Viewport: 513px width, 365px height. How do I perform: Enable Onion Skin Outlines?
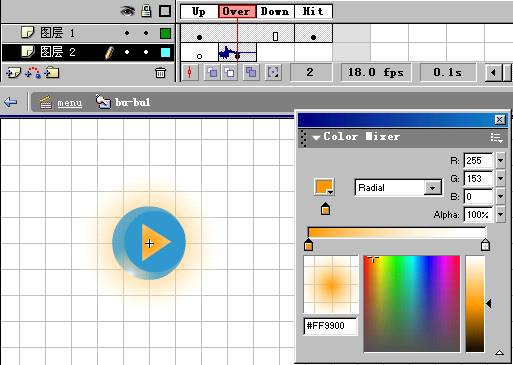pos(230,72)
